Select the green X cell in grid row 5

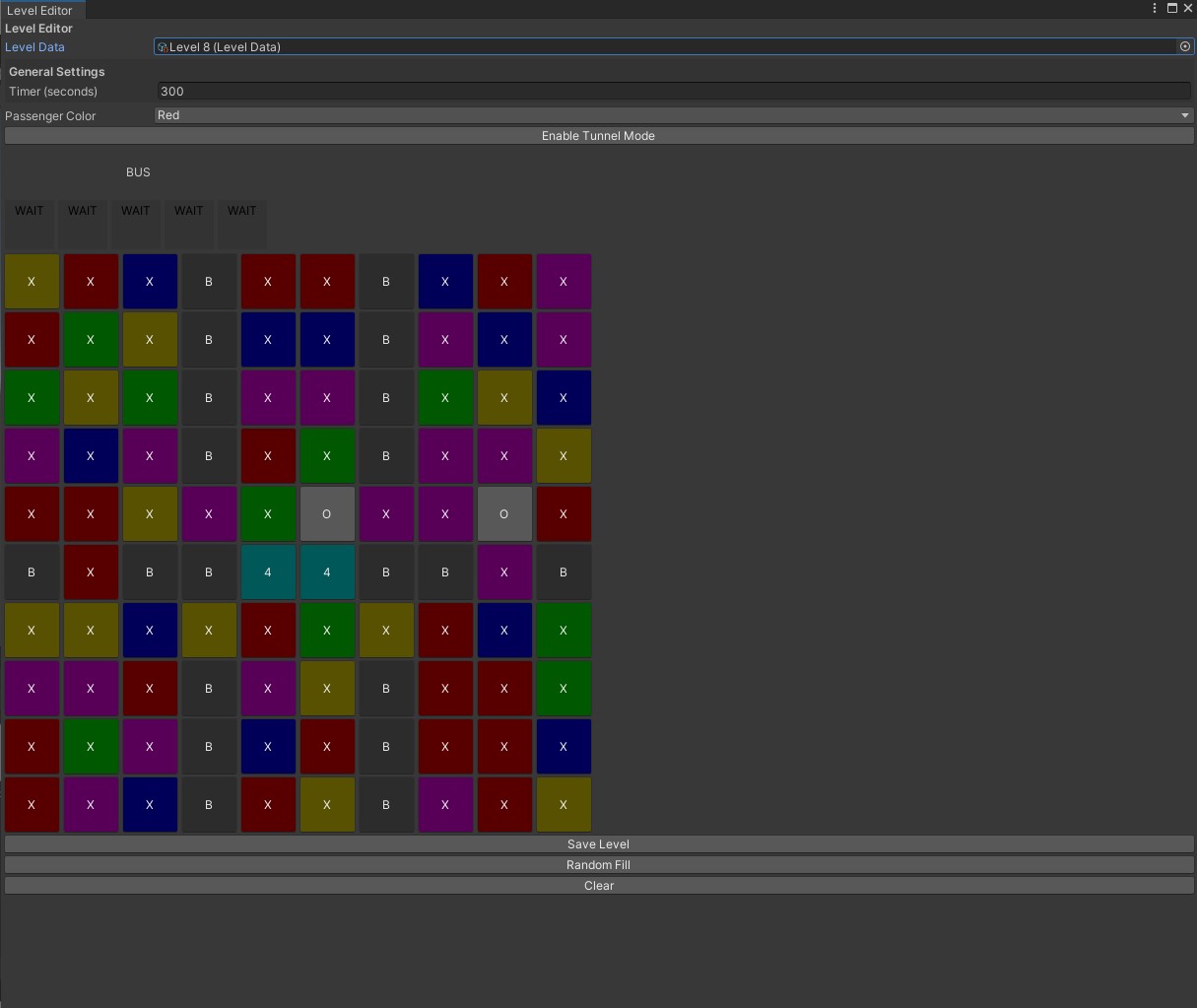(x=268, y=514)
